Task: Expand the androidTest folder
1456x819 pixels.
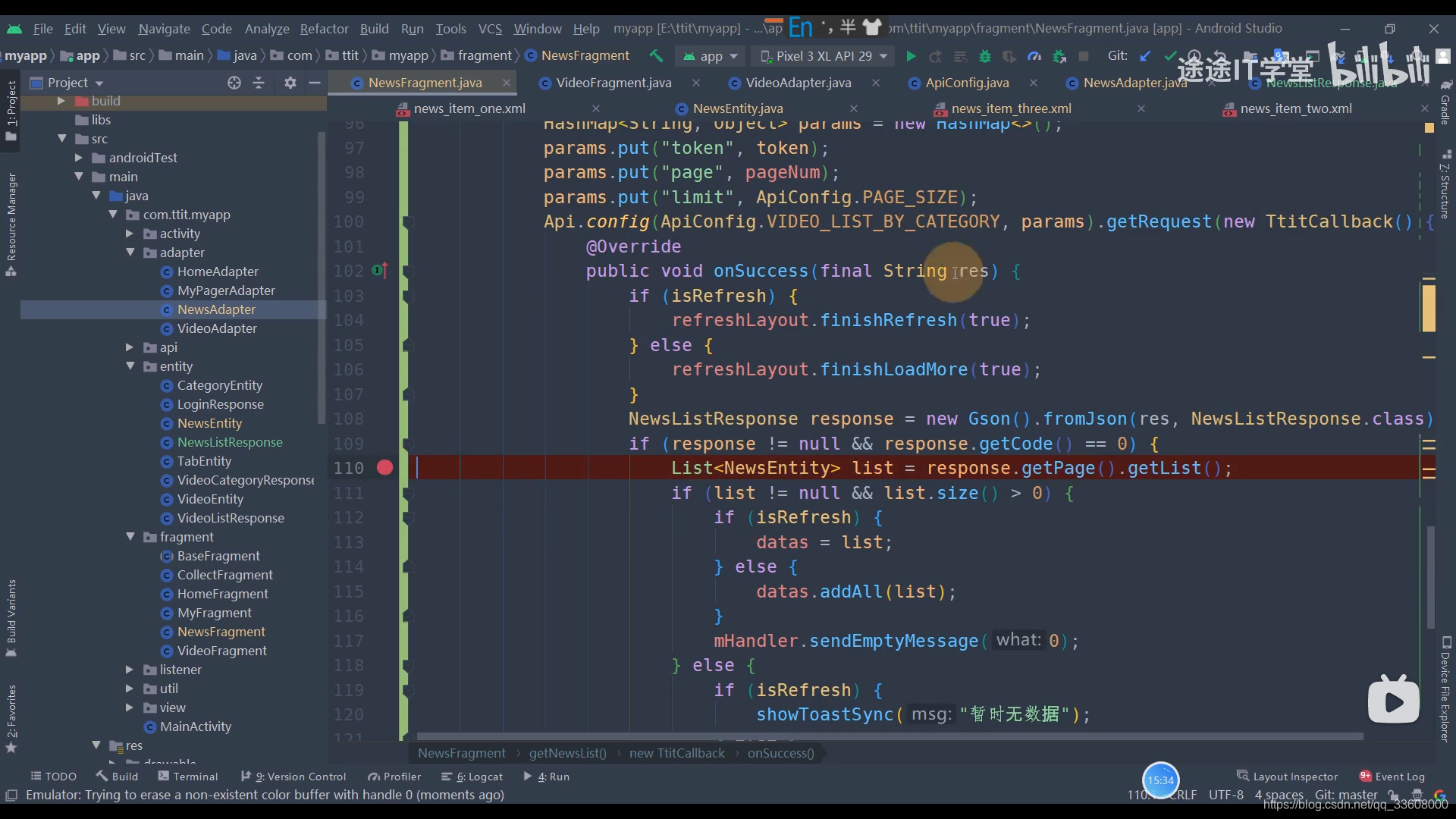Action: 79,158
